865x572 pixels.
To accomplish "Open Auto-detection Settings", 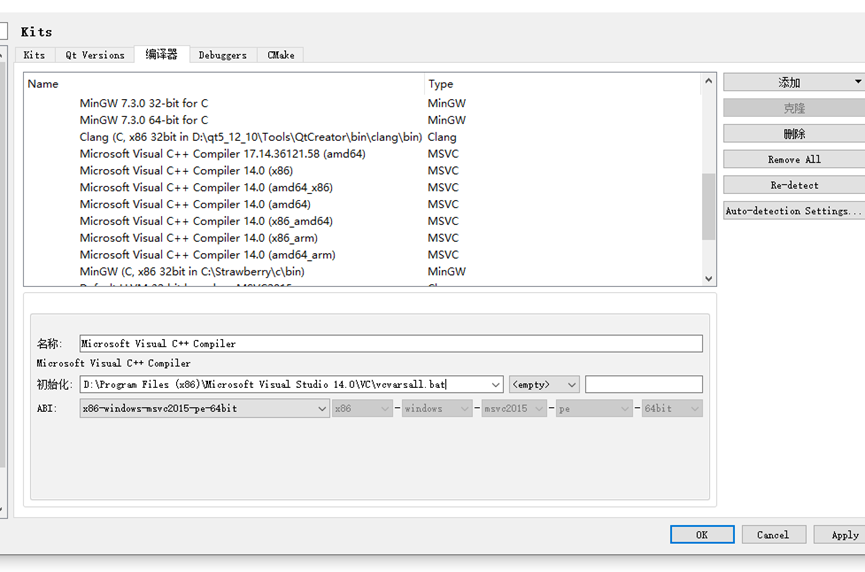I will [x=794, y=211].
